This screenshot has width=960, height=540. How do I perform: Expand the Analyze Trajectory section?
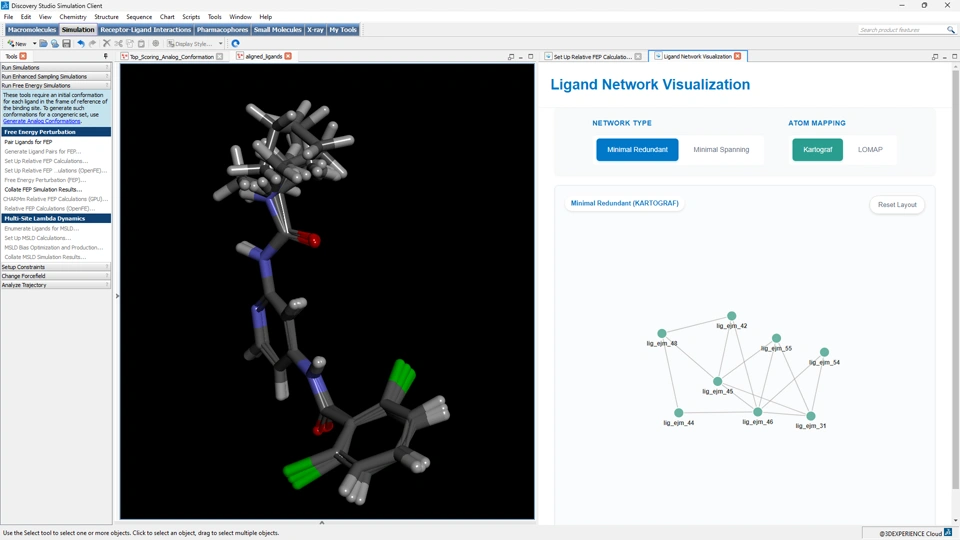[55, 285]
